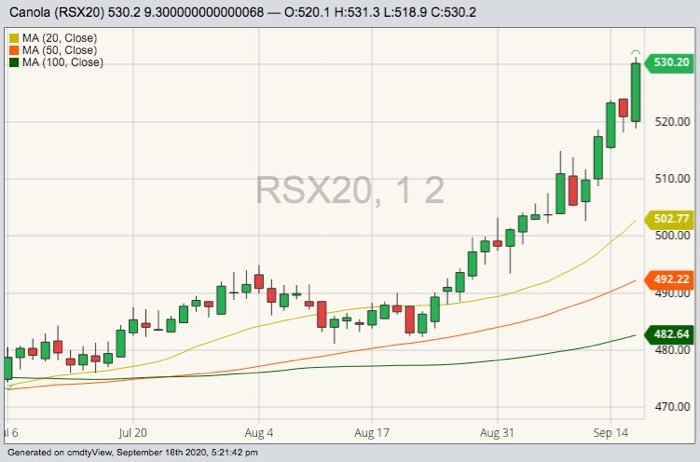Click the Aug 31 date axis label
Viewport: 700px width, 462px height.
tap(496, 435)
